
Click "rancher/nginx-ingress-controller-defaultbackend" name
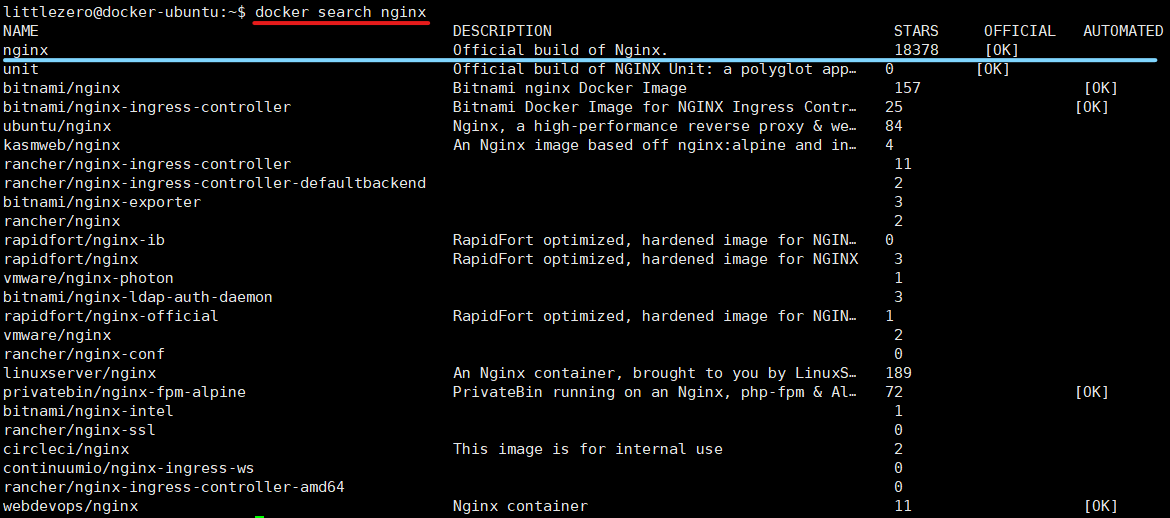click(x=215, y=183)
